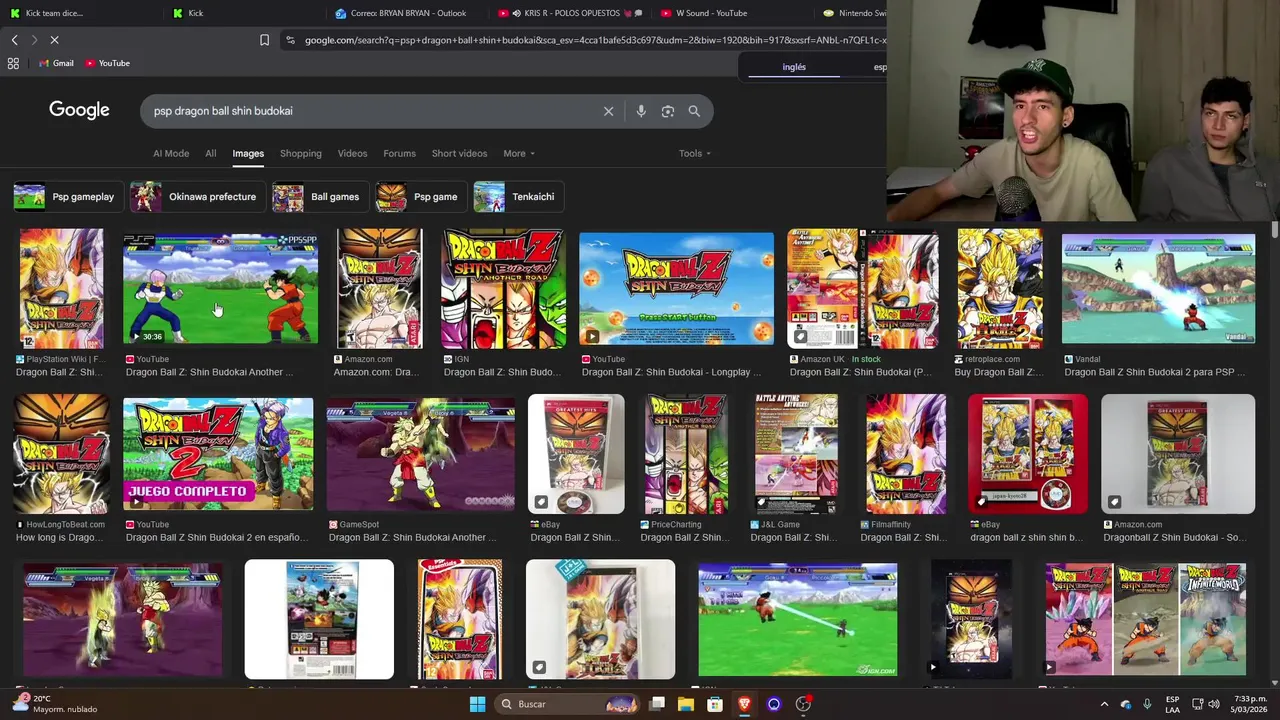Go to the Google homepage logo
The image size is (1280, 720).
[x=79, y=110]
